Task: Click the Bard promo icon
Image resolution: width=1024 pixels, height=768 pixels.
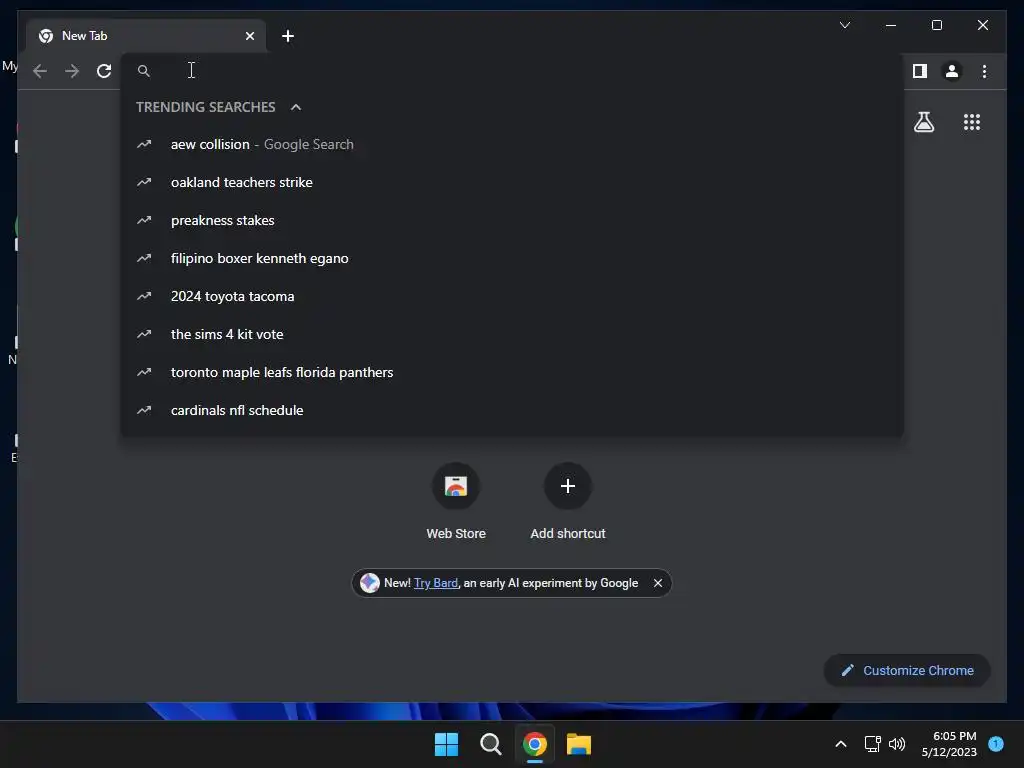Action: [x=370, y=583]
